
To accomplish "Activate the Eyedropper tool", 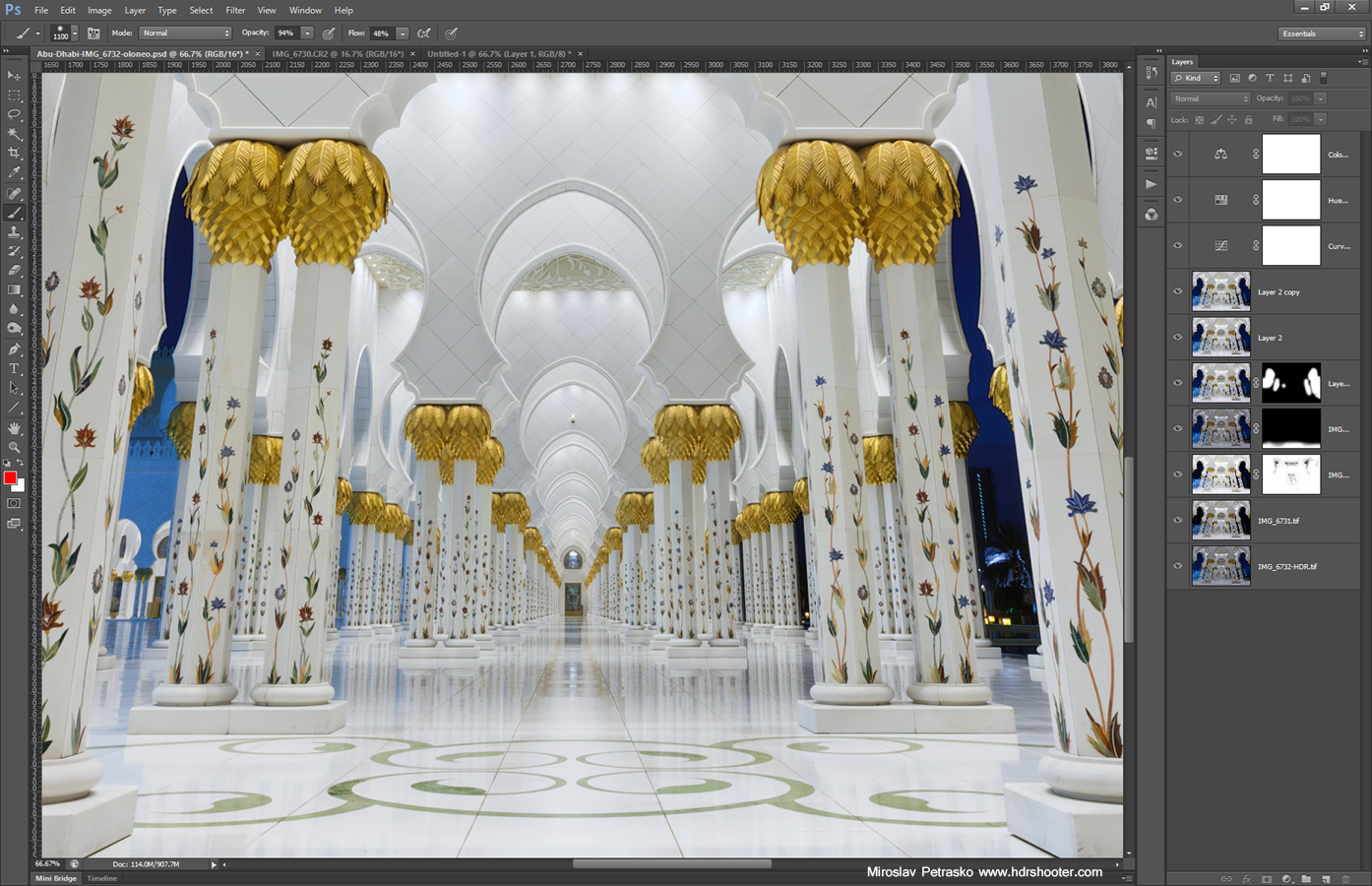I will pos(14,171).
